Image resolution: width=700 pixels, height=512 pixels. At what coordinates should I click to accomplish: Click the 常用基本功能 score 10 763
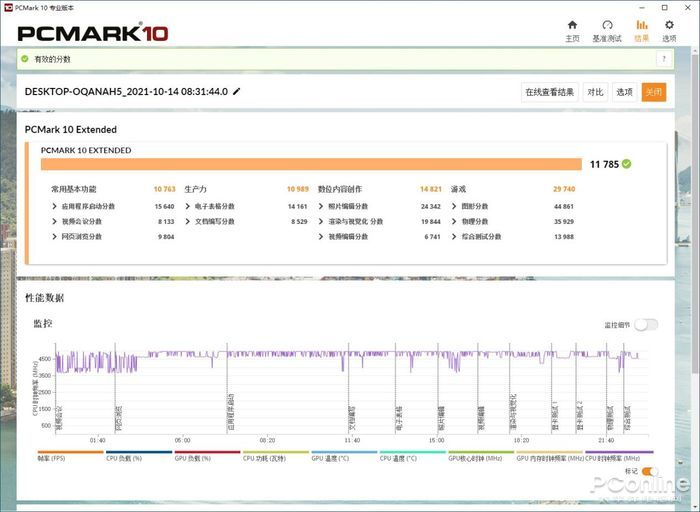(164, 189)
